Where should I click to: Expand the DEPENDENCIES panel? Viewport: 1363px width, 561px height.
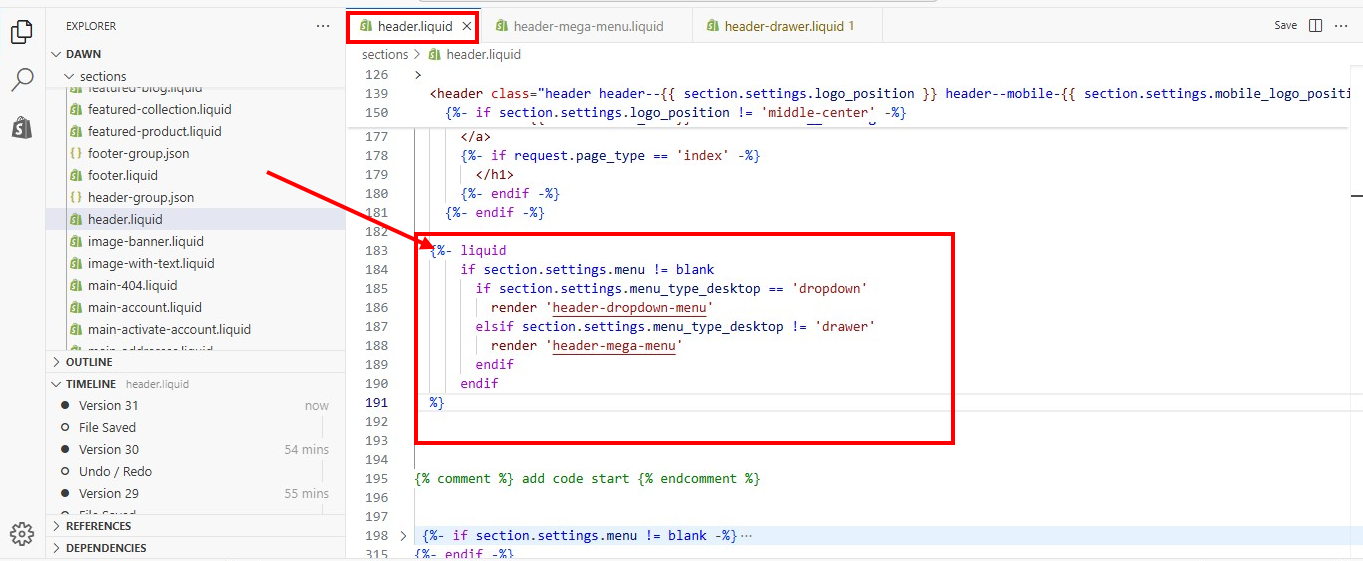[105, 548]
